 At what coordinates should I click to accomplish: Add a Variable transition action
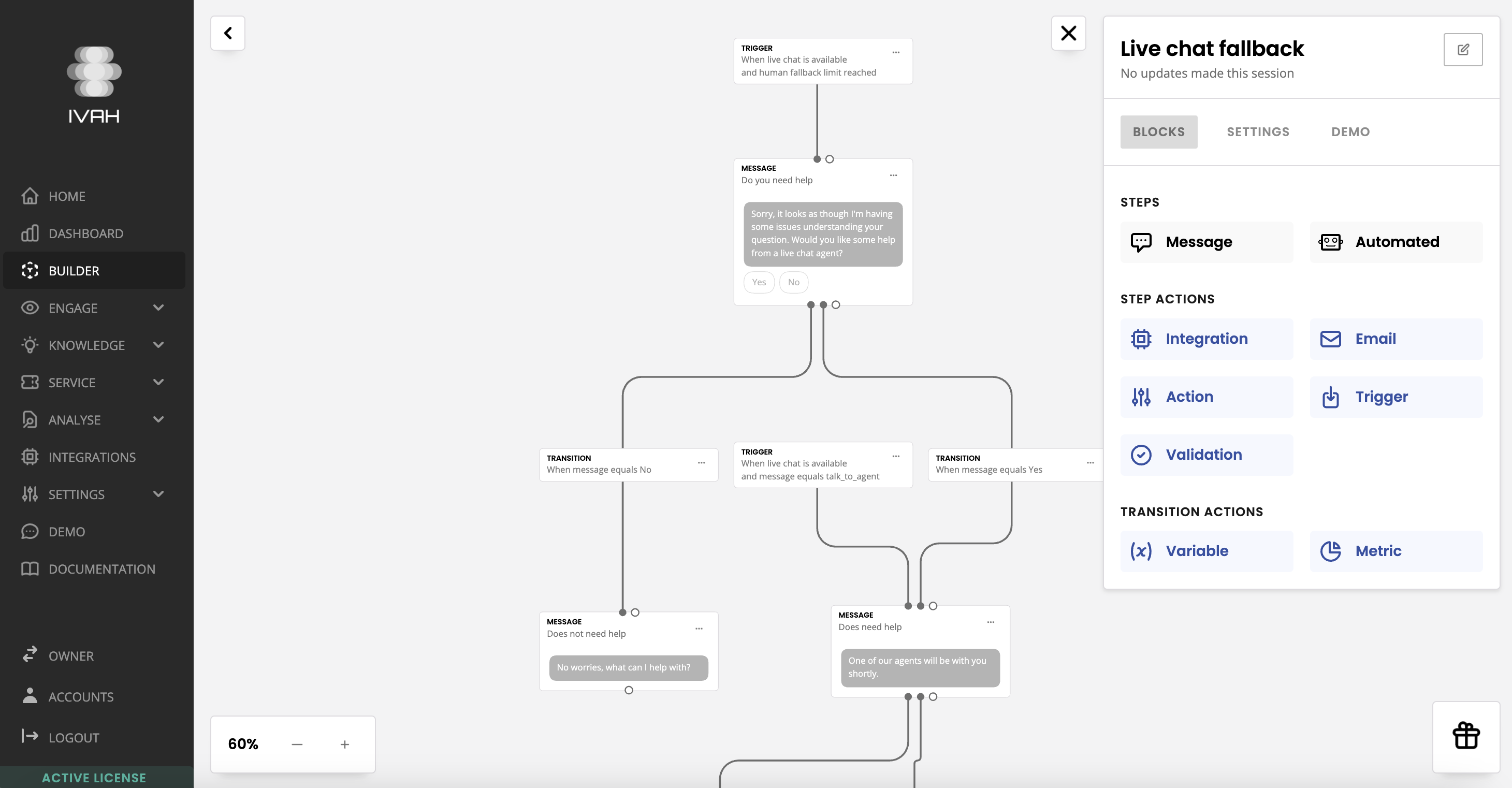coord(1205,551)
